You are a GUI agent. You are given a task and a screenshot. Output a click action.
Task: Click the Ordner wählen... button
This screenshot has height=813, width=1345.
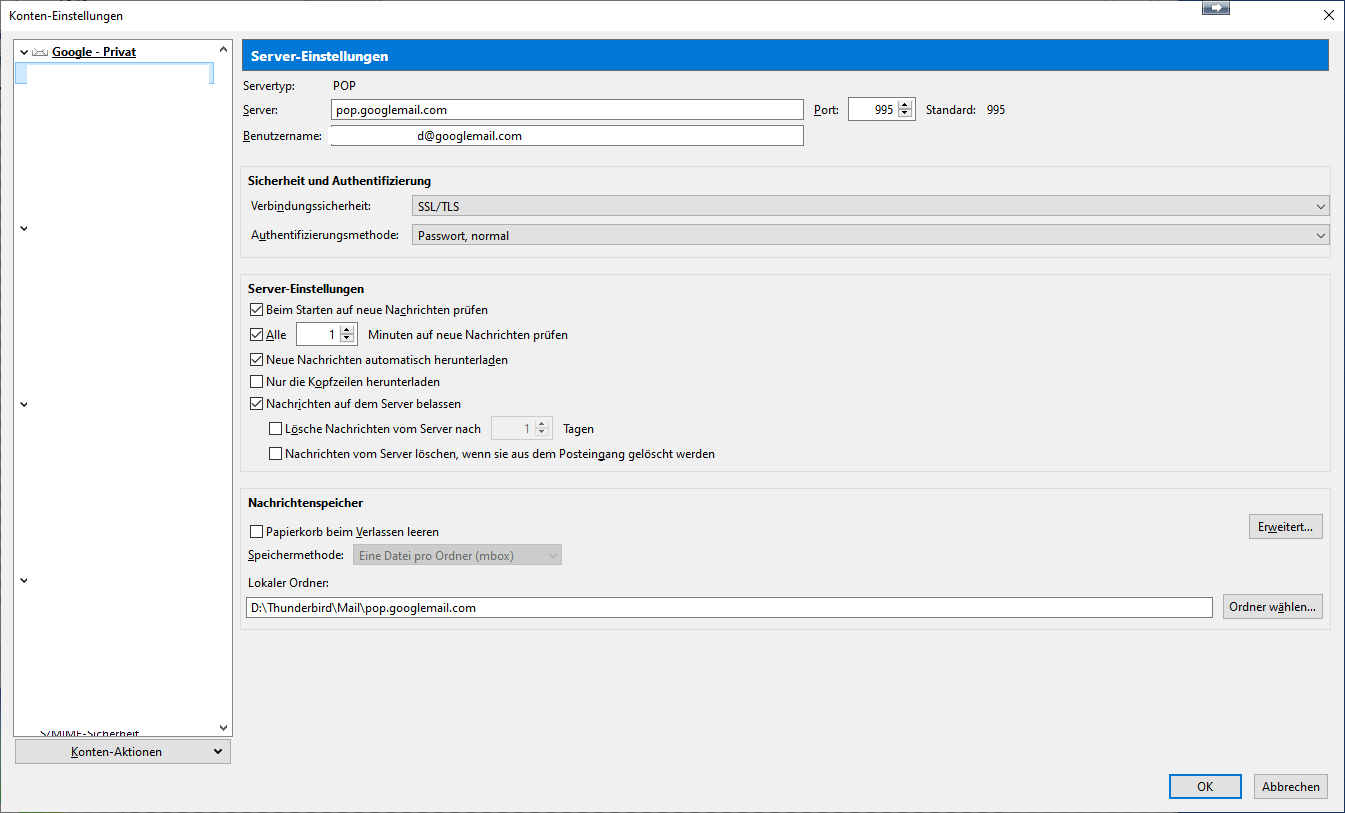click(x=1272, y=607)
